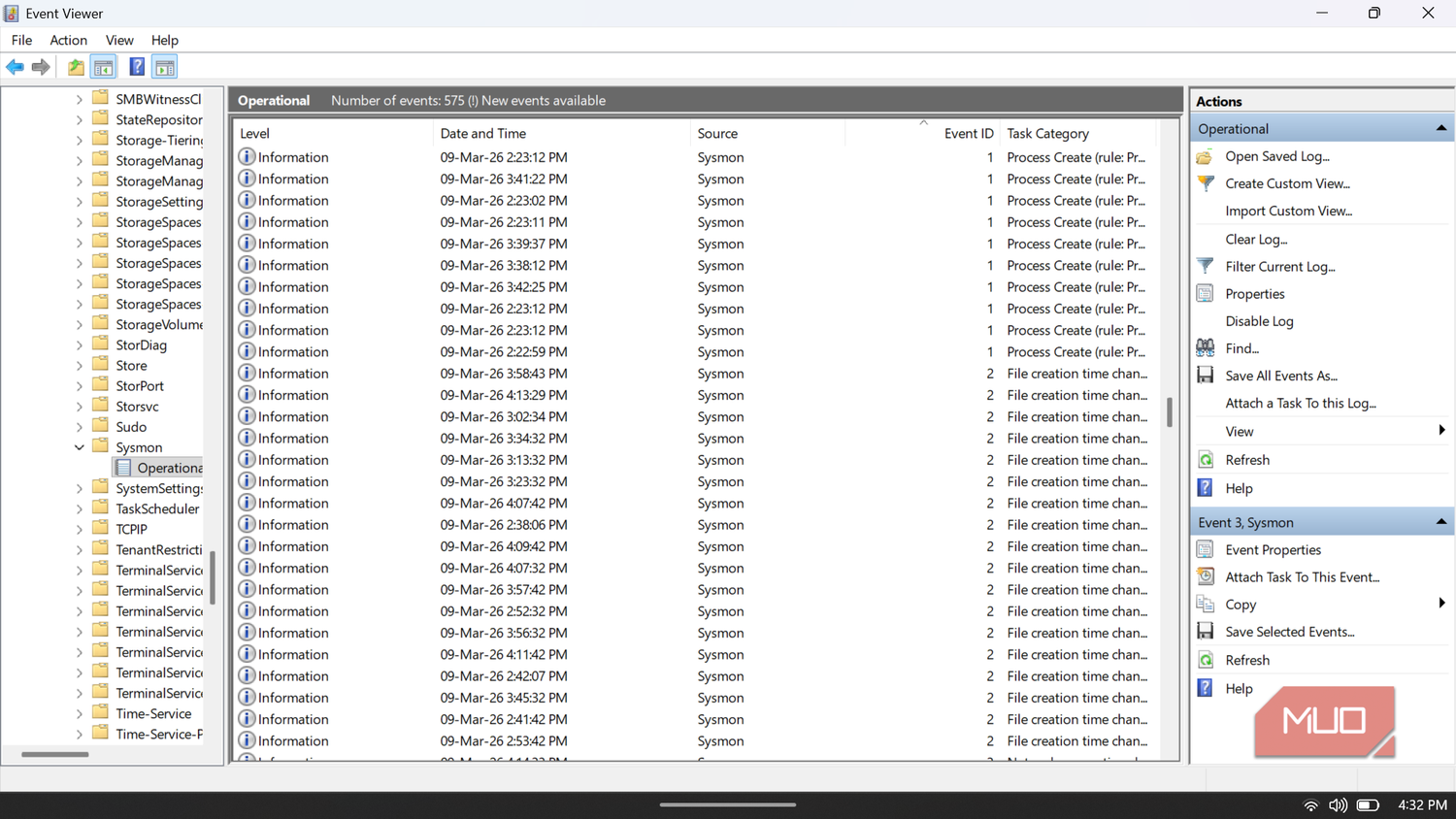This screenshot has height=819, width=1456.
Task: Sort by the Date and Time column header
Action: click(561, 133)
